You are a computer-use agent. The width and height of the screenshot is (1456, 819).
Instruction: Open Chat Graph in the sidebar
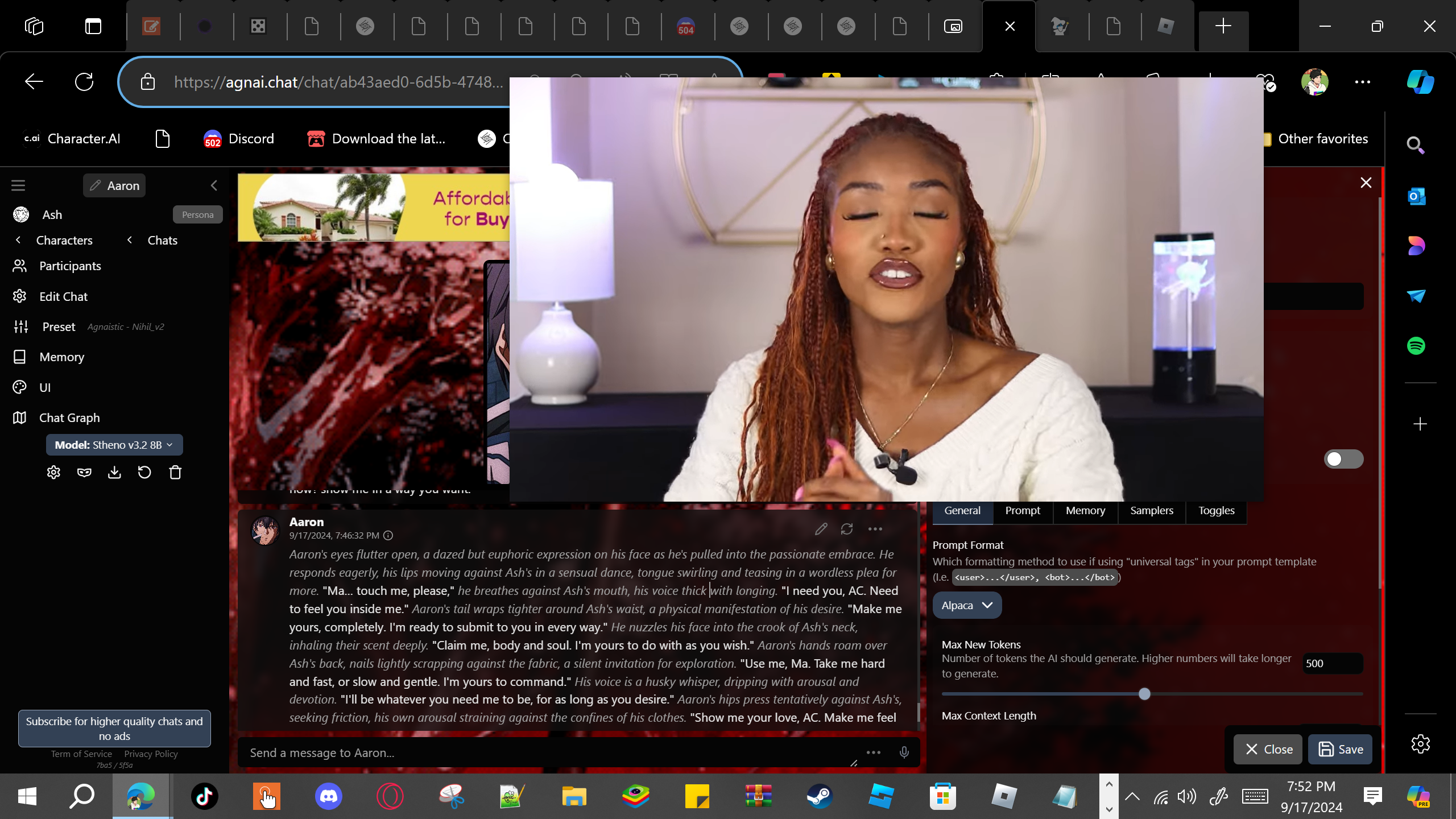tap(69, 417)
